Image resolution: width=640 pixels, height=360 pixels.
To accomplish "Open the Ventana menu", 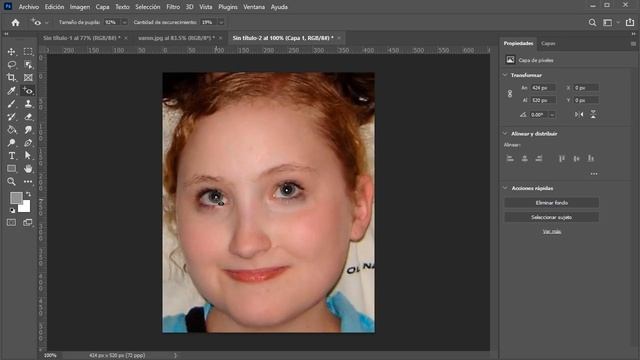I will click(254, 7).
